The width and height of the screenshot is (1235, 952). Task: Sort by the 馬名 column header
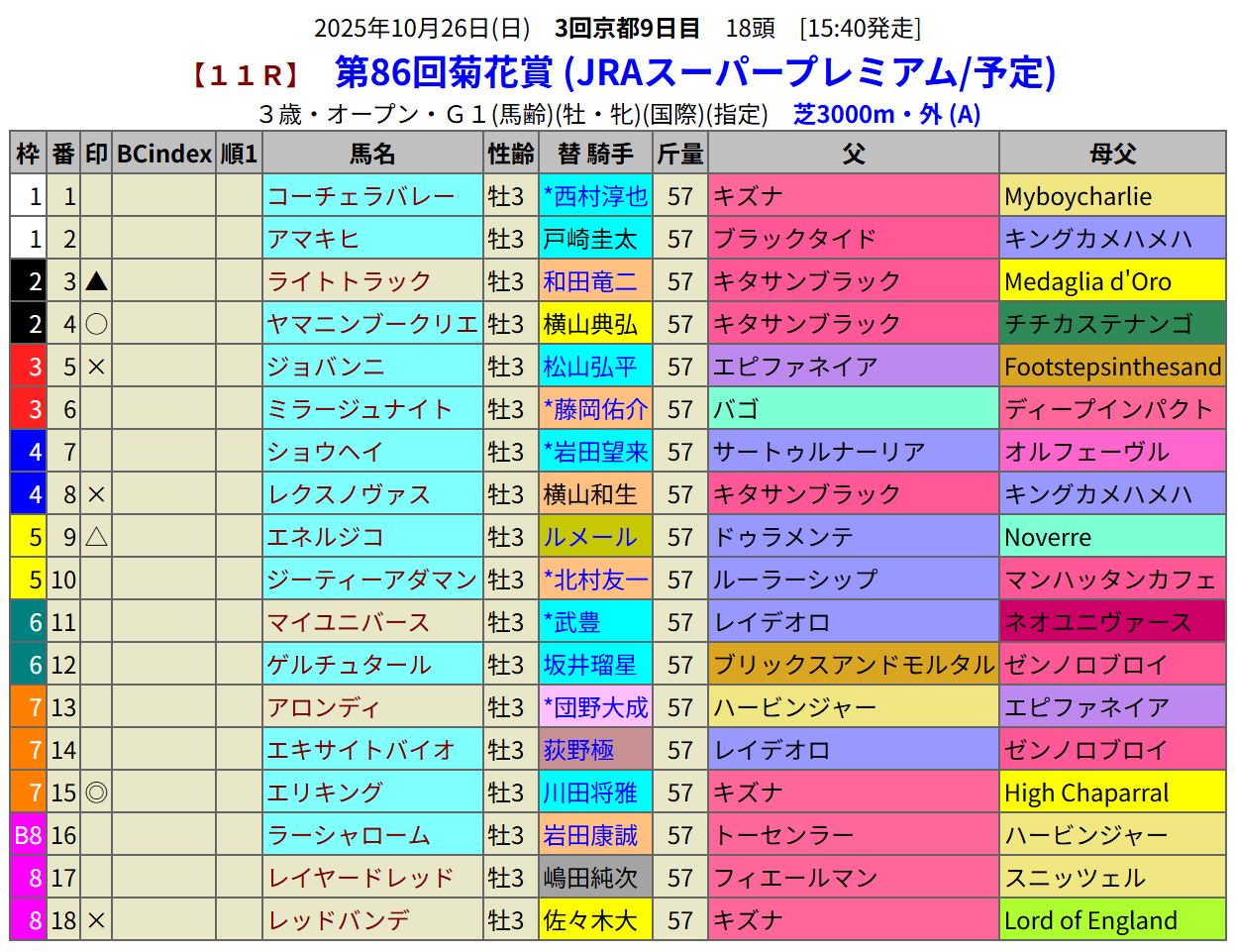pos(372,154)
